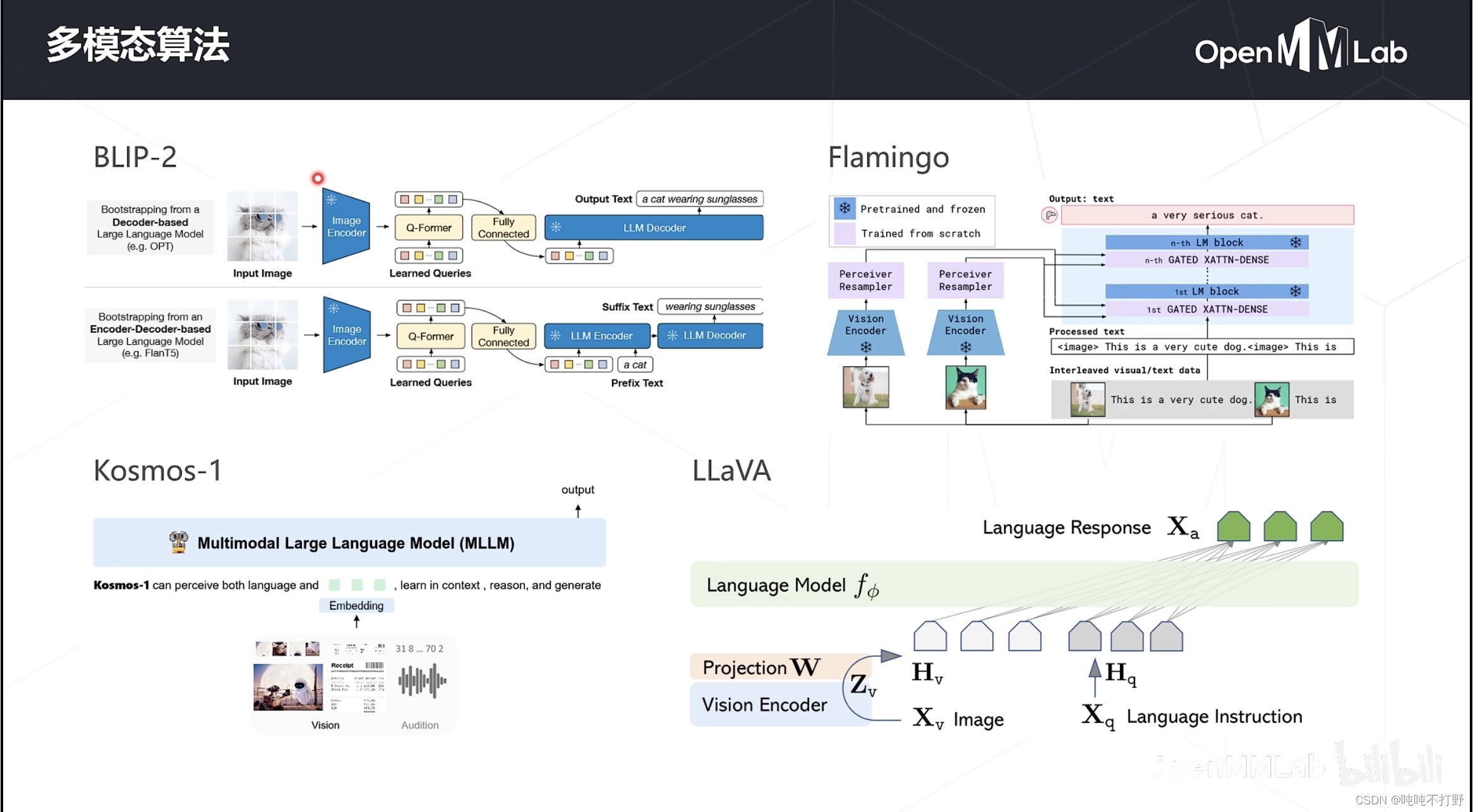
Task: Click the 'a very serious cat.' output box
Action: click(1207, 215)
